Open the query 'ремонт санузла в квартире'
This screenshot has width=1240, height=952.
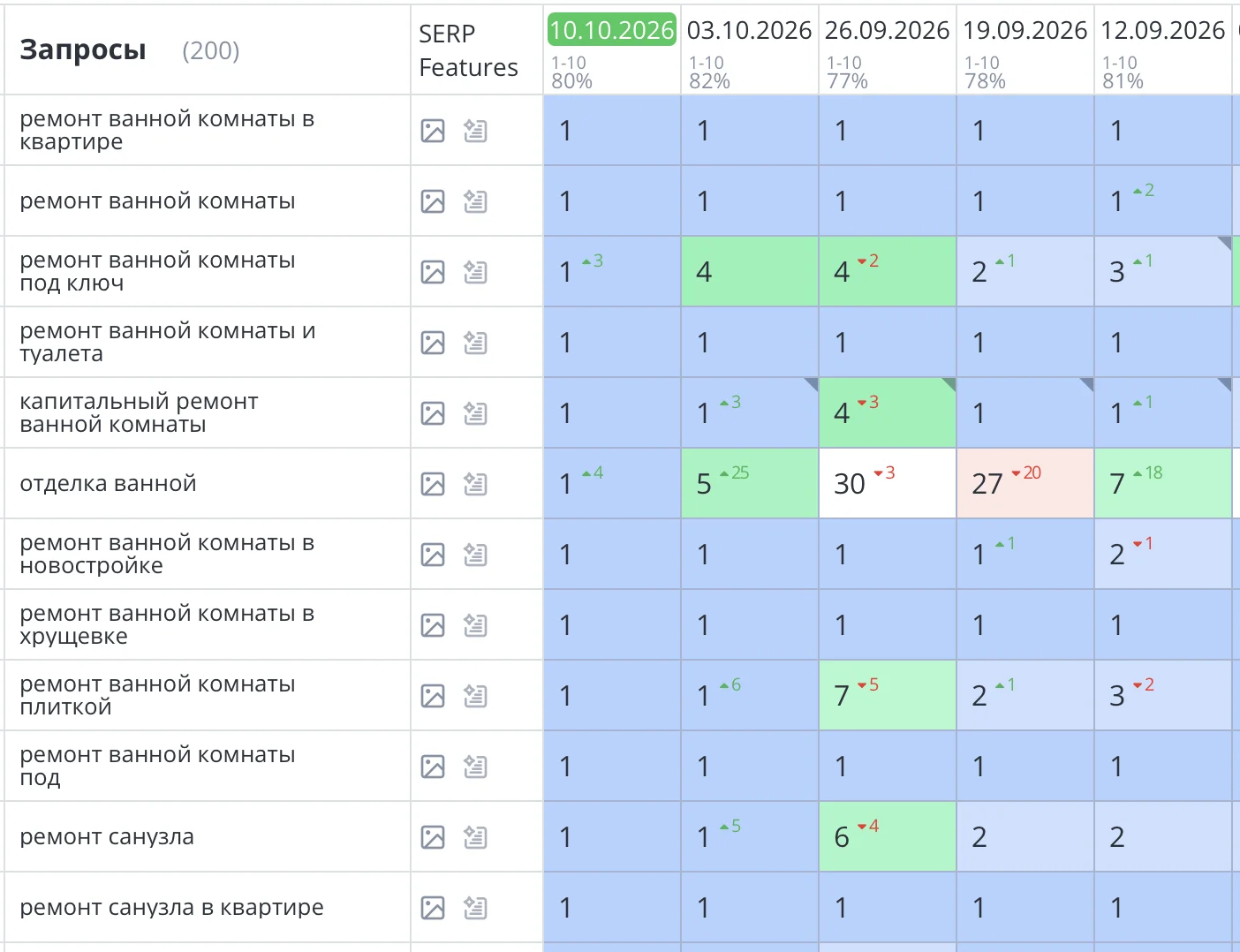point(171,908)
